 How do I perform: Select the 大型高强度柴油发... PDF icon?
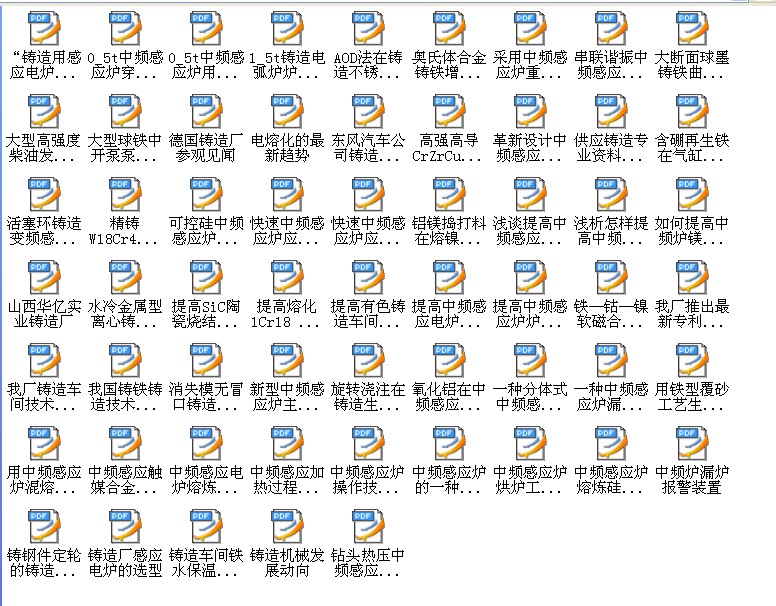click(44, 111)
